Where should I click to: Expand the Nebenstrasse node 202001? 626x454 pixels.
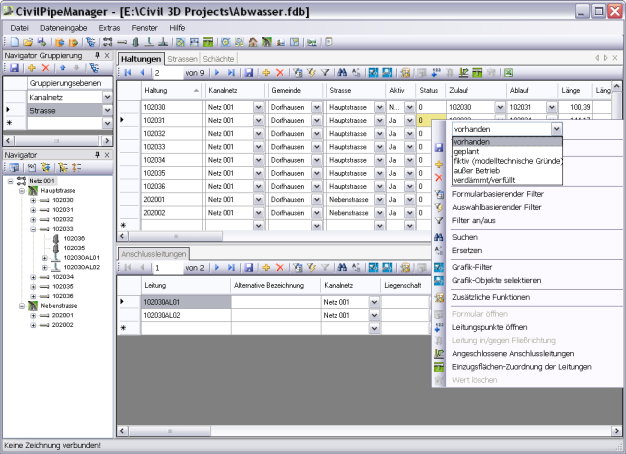pos(33,314)
